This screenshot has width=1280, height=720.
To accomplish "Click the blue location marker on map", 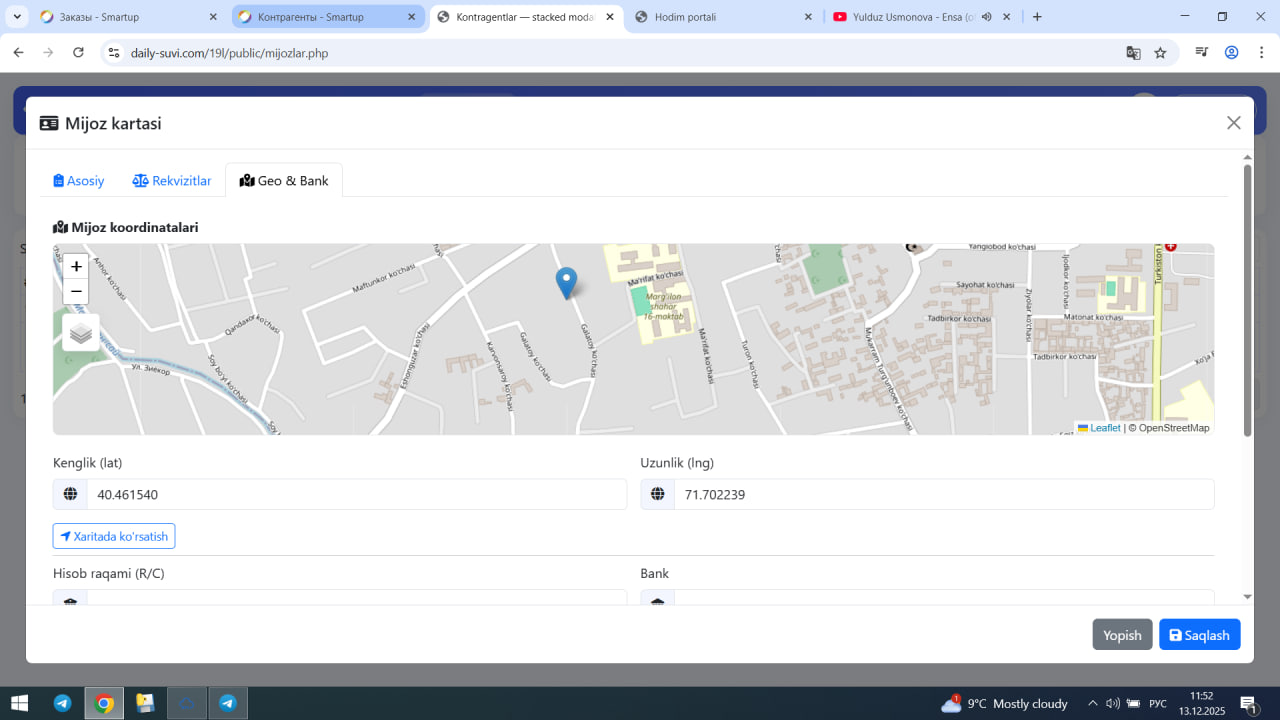I will [566, 283].
